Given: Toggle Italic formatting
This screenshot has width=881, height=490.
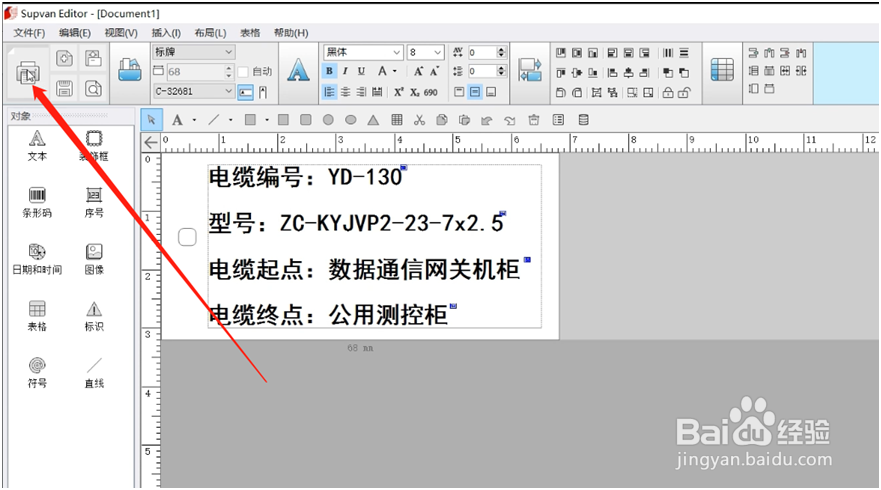Looking at the screenshot, I should point(345,71).
